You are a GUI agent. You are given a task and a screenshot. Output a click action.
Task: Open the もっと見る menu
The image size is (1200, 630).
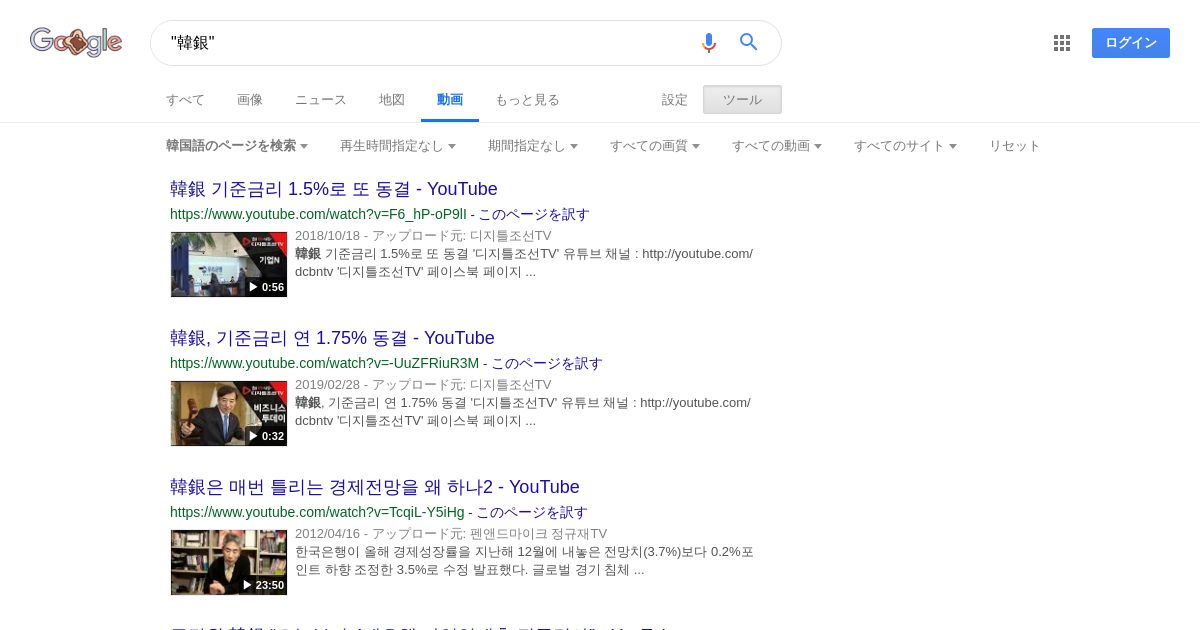tap(527, 100)
